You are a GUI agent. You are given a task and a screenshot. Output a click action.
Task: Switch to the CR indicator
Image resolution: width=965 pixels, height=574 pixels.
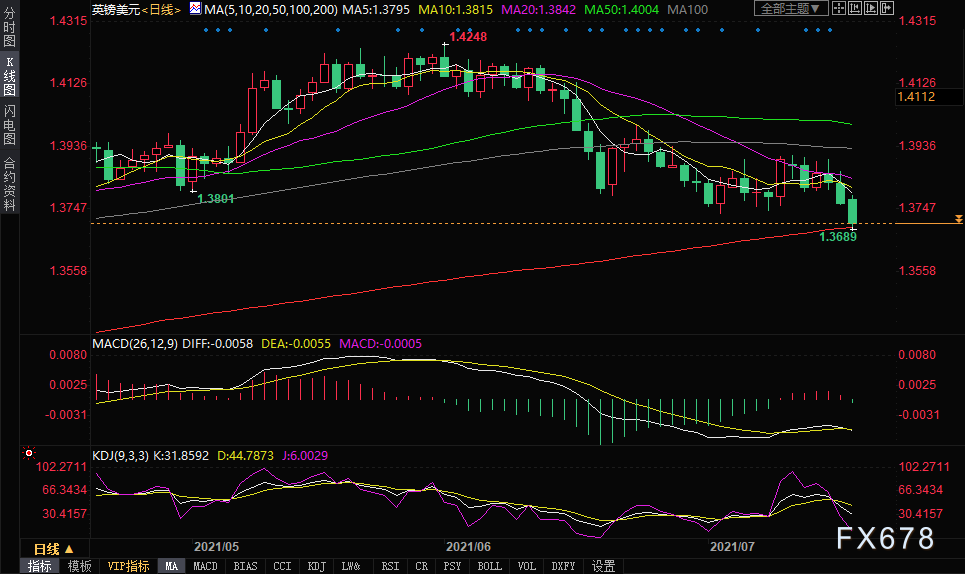[x=421, y=566]
